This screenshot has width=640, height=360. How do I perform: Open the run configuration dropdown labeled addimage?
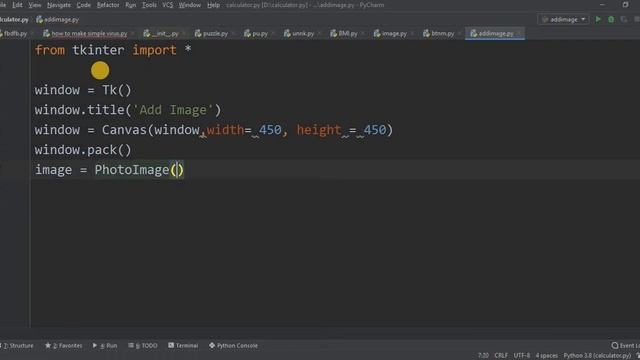(564, 19)
